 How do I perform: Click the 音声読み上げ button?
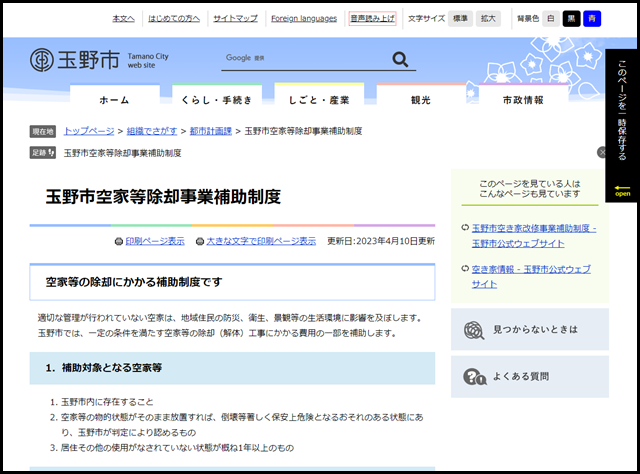click(373, 18)
